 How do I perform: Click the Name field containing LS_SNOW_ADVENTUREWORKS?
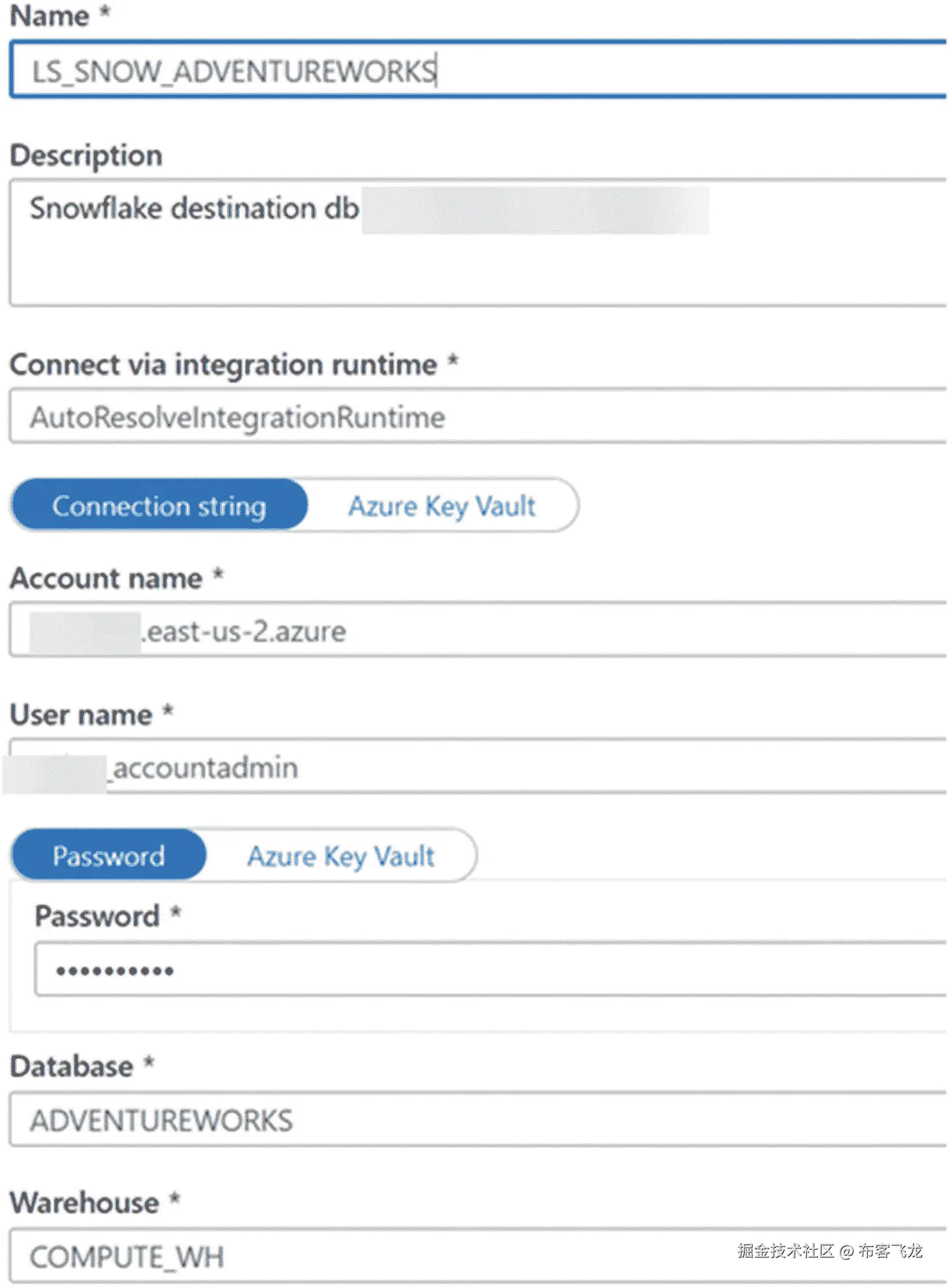tap(477, 70)
